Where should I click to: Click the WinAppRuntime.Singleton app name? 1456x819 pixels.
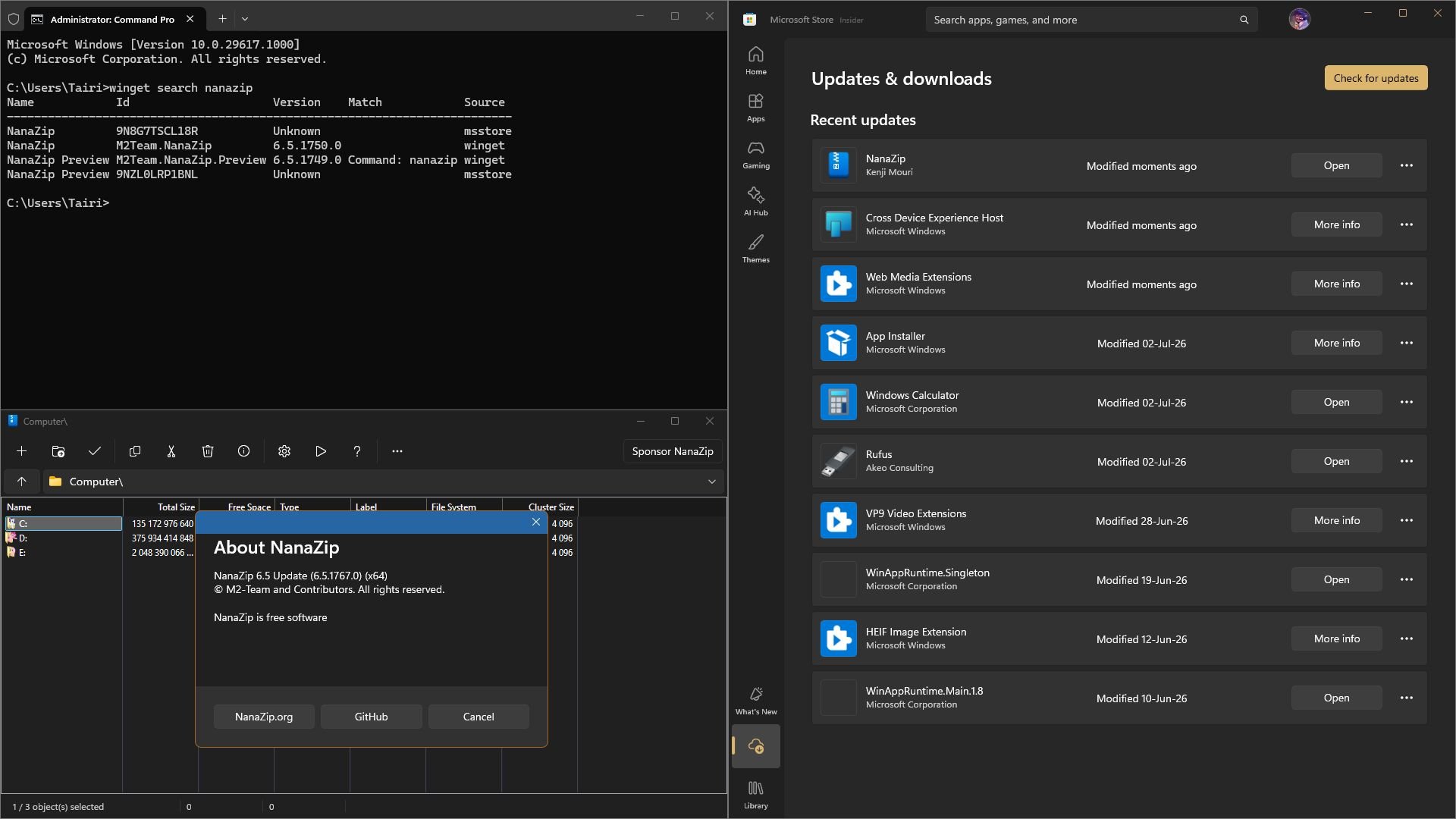coord(927,573)
